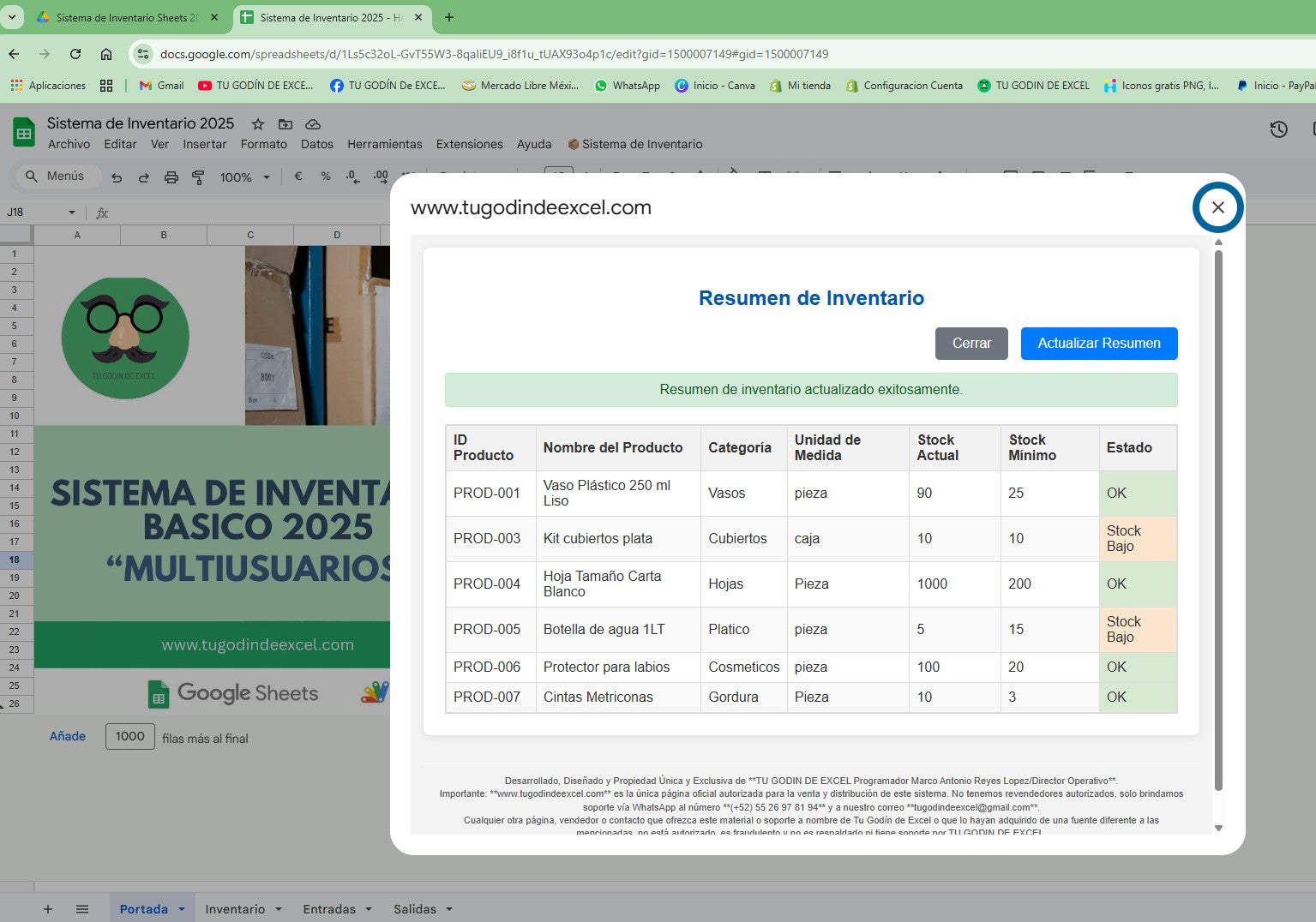
Task: Check the cloud save status icon
Action: pyautogui.click(x=313, y=124)
